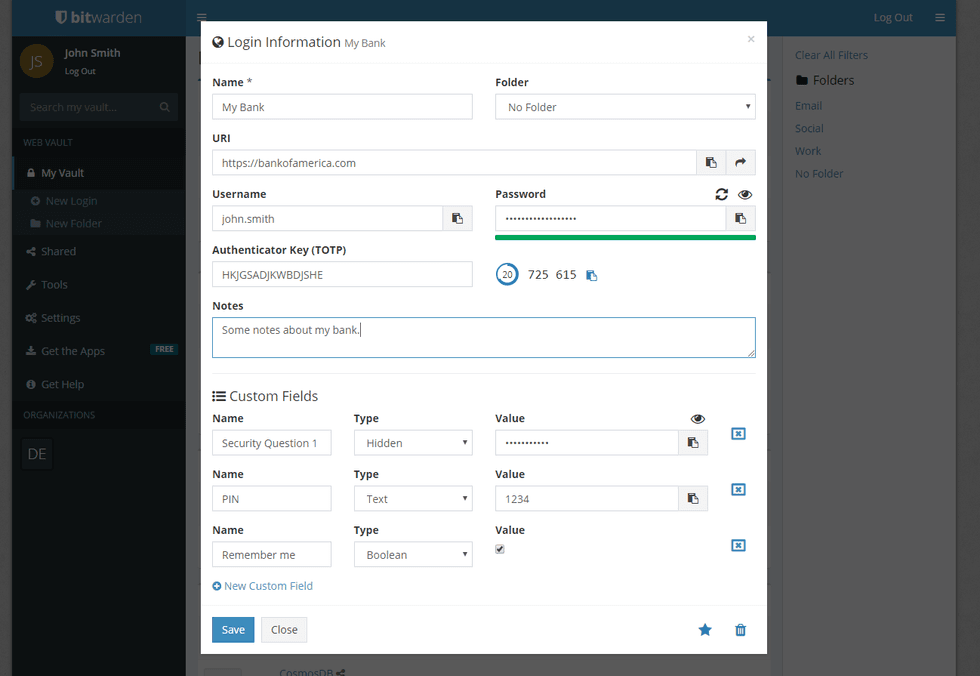This screenshot has height=676, width=980.
Task: Change Security Question 1 type dropdown
Action: [x=413, y=443]
